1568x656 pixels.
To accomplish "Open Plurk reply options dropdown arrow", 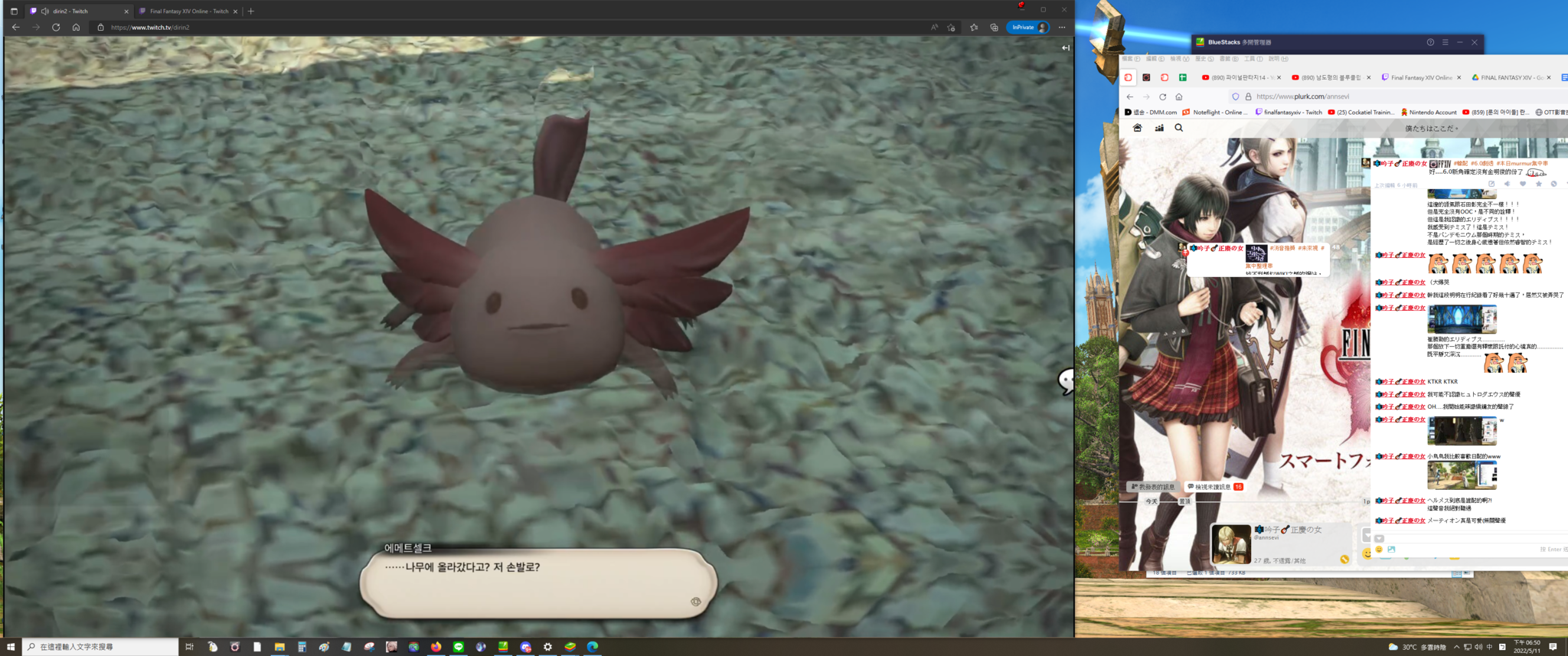I will [x=1379, y=538].
